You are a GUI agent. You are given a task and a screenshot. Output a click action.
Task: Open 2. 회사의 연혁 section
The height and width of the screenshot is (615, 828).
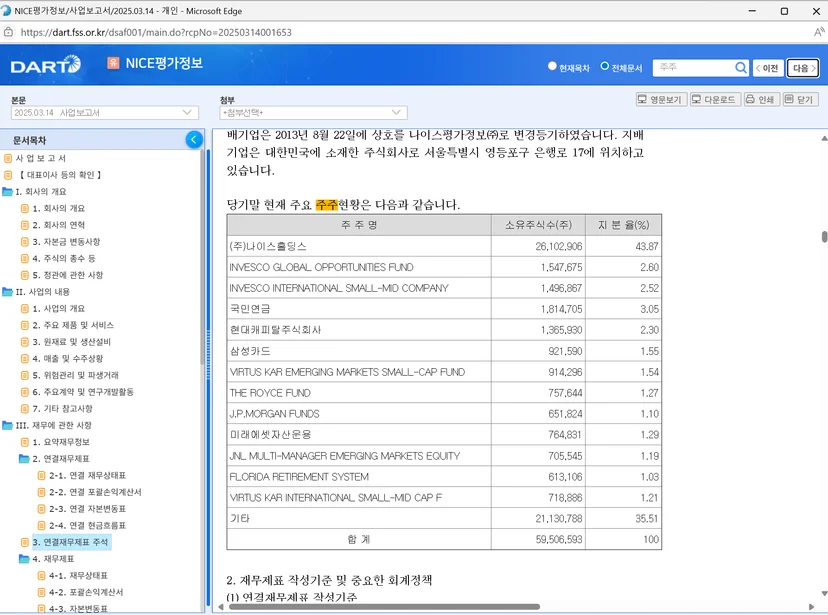[59, 225]
